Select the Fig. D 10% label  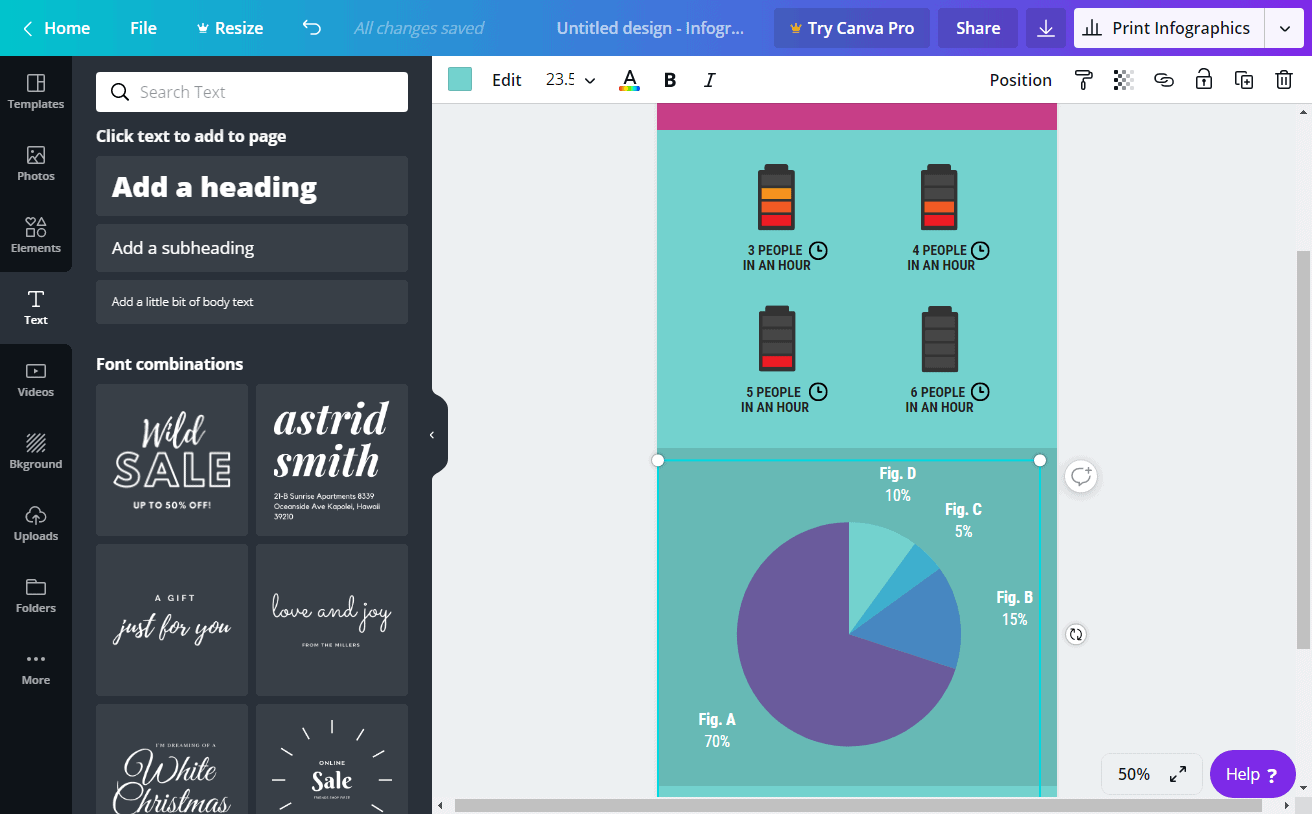click(897, 484)
